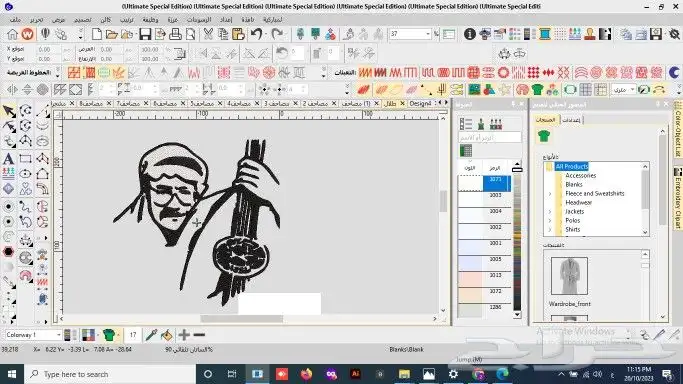Remove a color with the minus icon
683x384 pixels.
coord(199,335)
